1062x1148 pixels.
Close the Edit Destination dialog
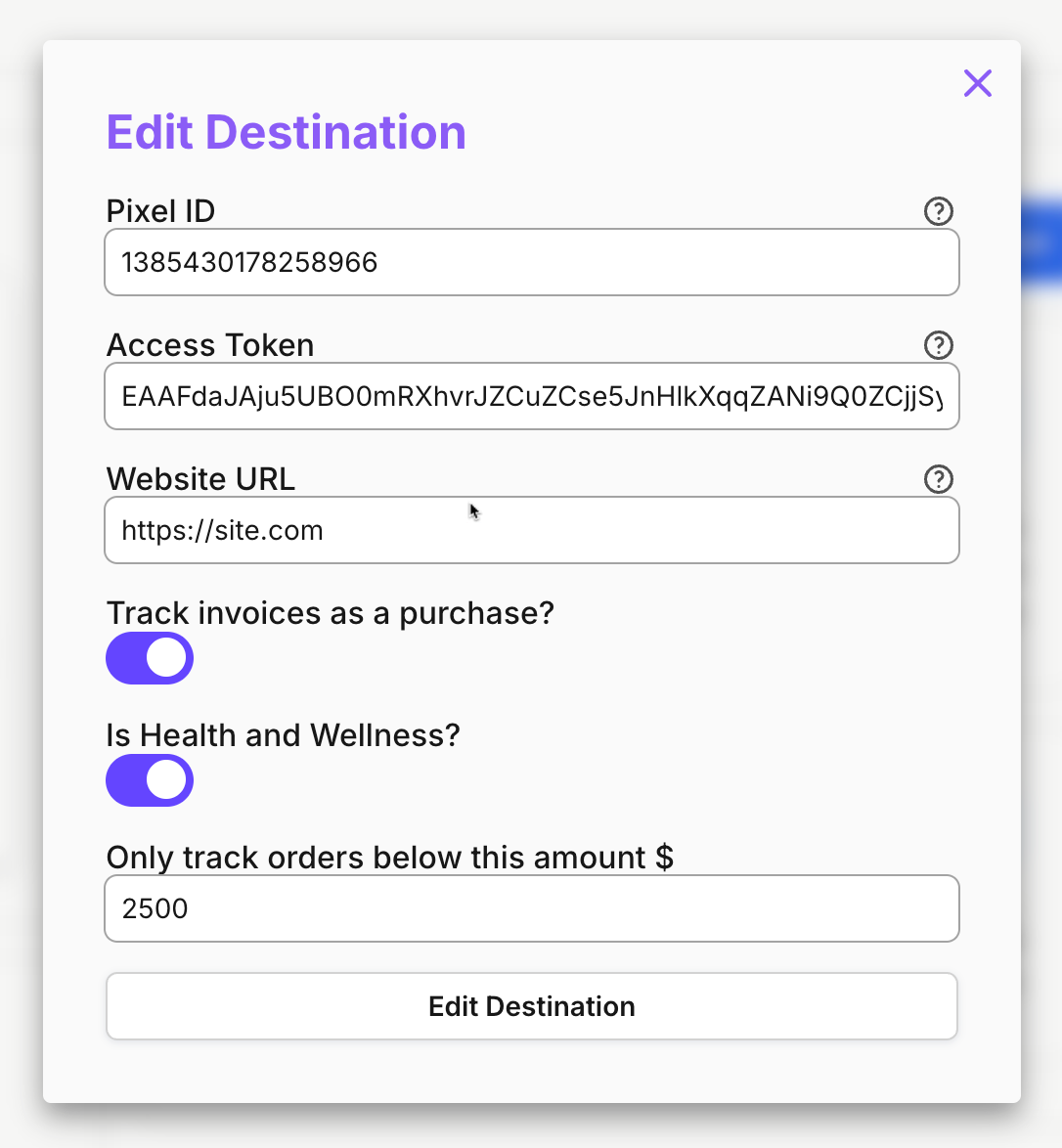click(977, 83)
